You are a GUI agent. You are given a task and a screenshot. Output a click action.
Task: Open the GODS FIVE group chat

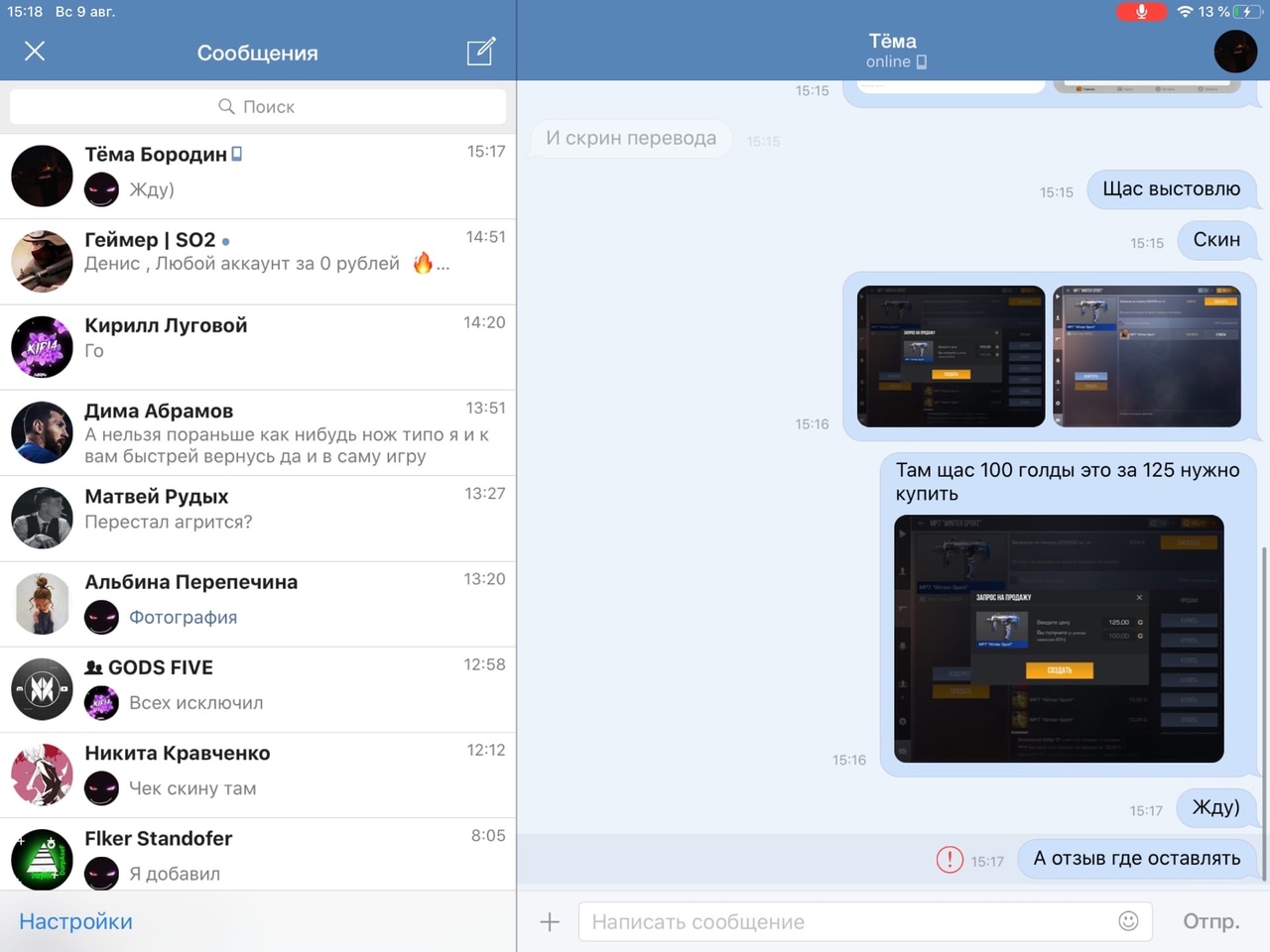258,689
